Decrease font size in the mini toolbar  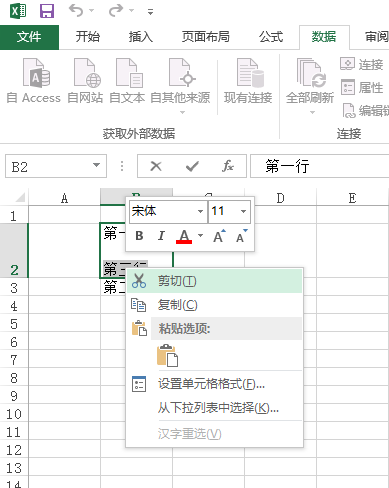point(241,236)
